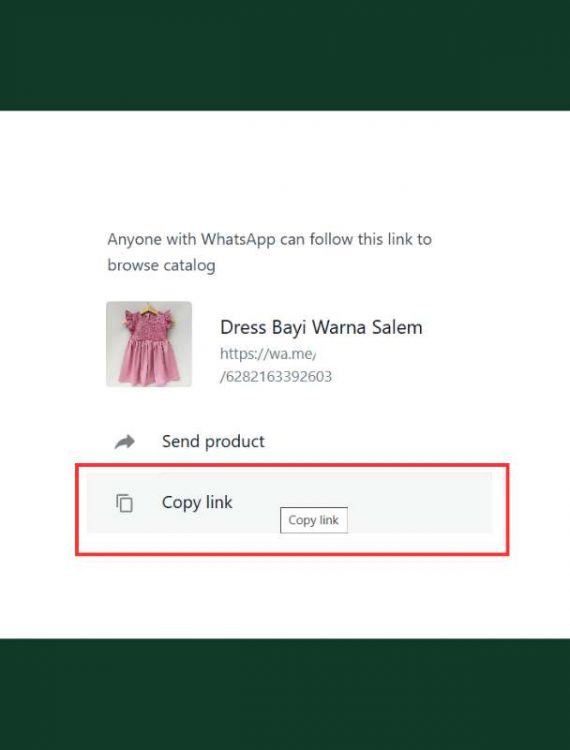The width and height of the screenshot is (570, 750).
Task: Click the small Copy link tooltip box
Action: [x=314, y=520]
